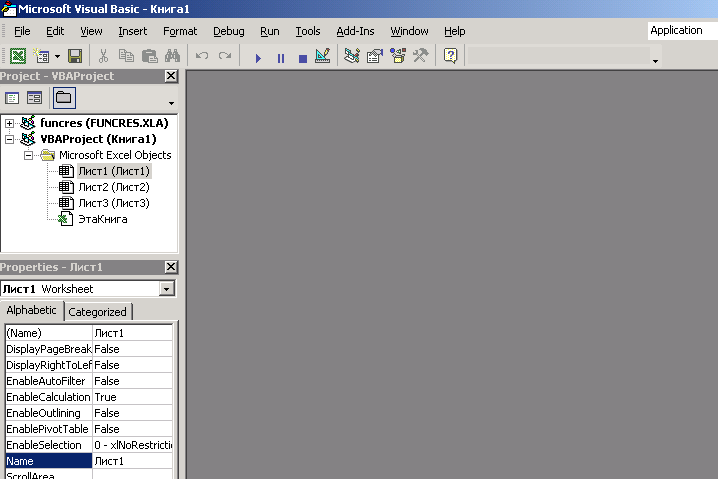Click the highlighted Name property row
This screenshot has height=479, width=718.
89,461
